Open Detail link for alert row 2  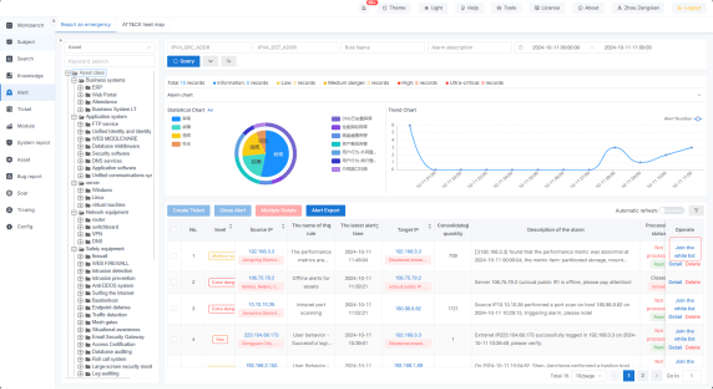pyautogui.click(x=675, y=282)
